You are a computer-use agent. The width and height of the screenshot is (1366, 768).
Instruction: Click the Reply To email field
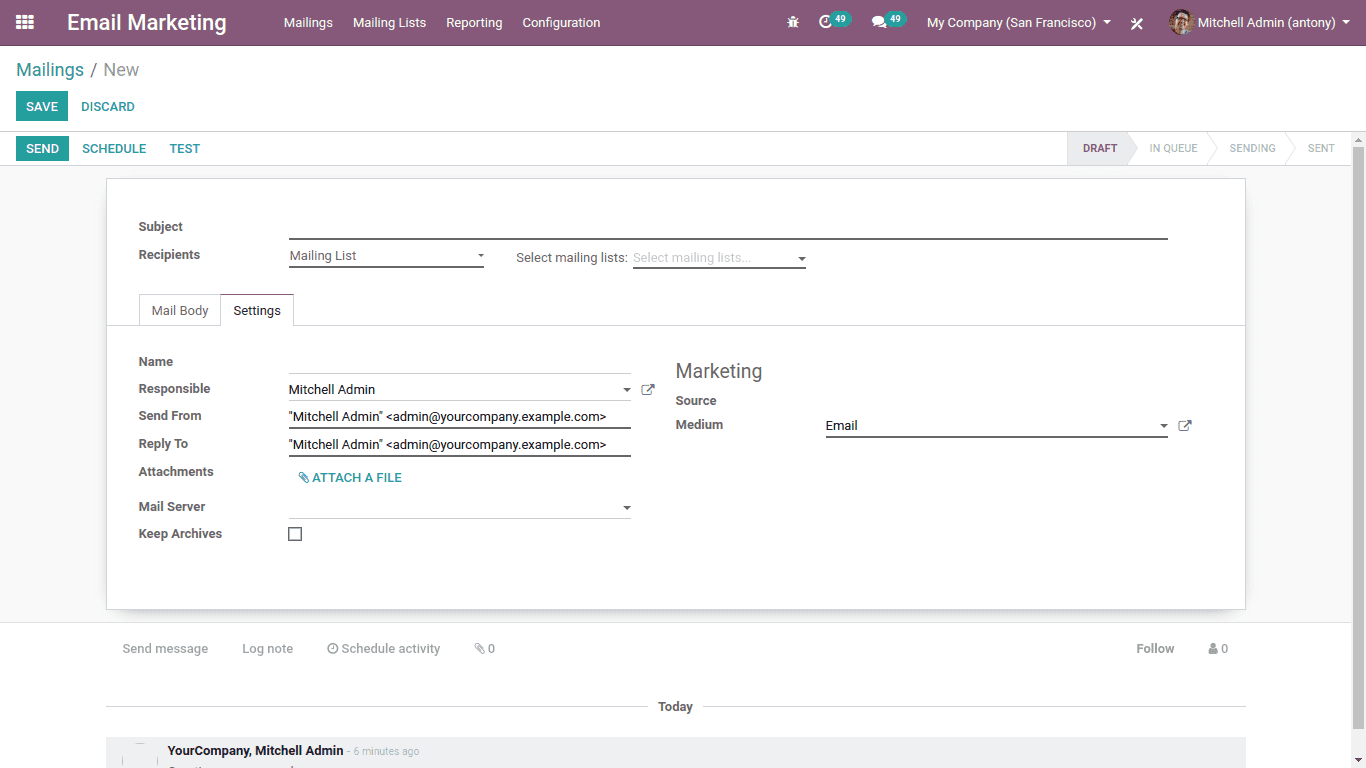[460, 445]
